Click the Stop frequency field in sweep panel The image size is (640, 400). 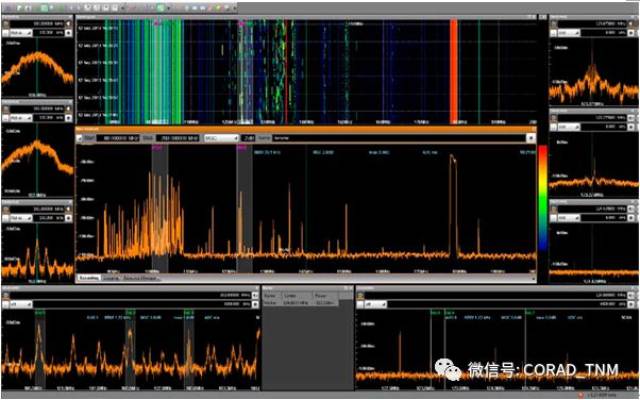coord(177,138)
